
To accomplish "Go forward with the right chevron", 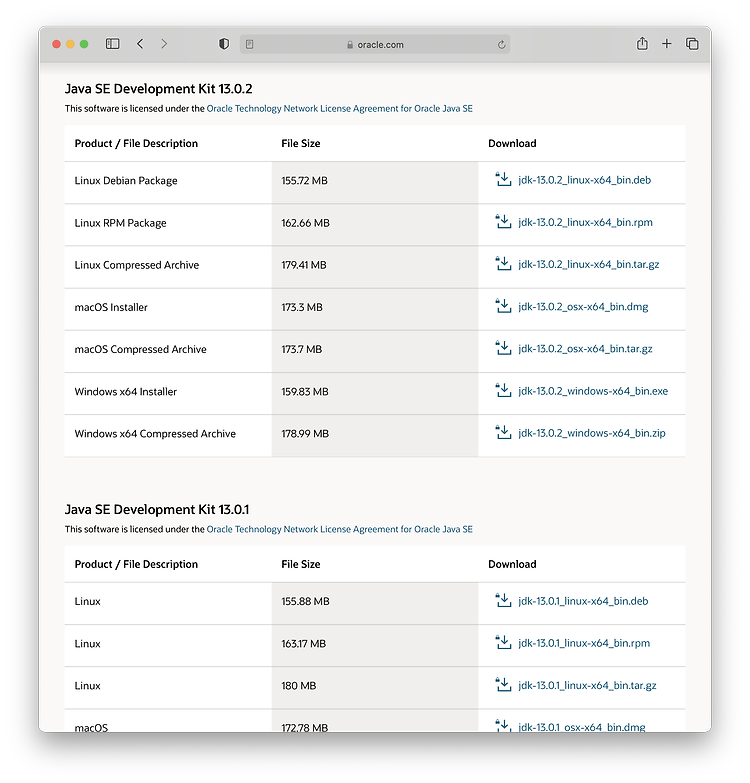I will (164, 44).
